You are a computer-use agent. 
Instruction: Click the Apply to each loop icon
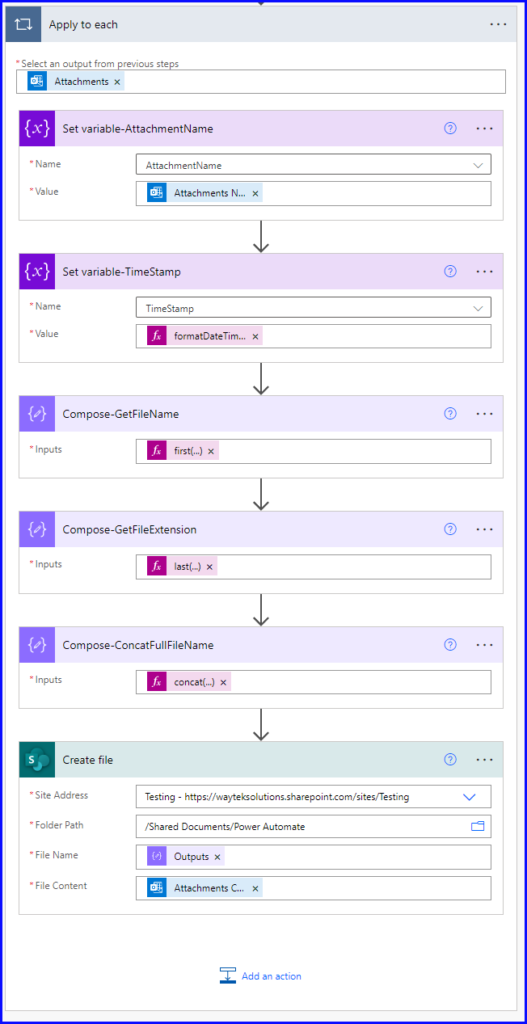(22, 24)
